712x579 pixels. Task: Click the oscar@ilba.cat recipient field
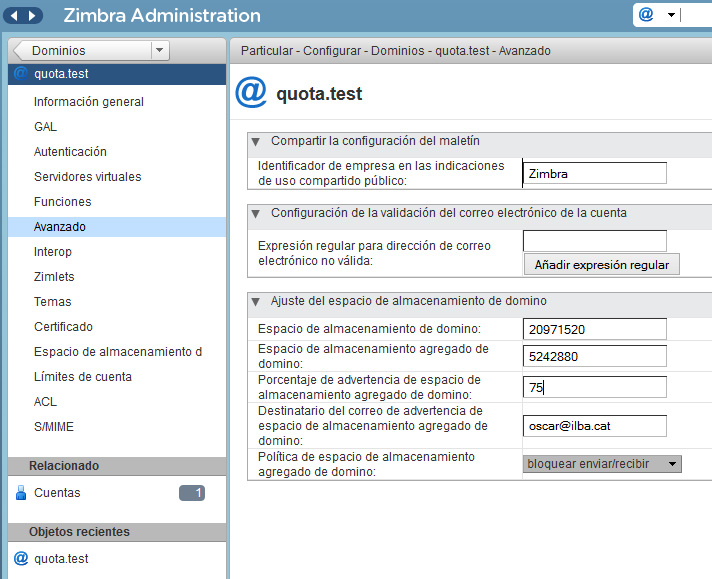[595, 426]
